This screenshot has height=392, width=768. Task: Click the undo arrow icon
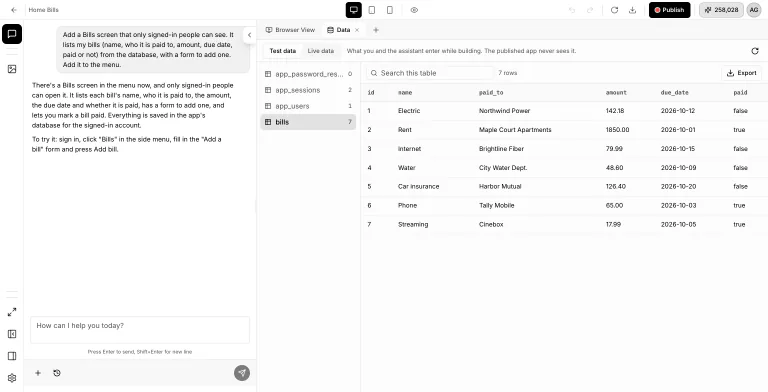pyautogui.click(x=572, y=10)
